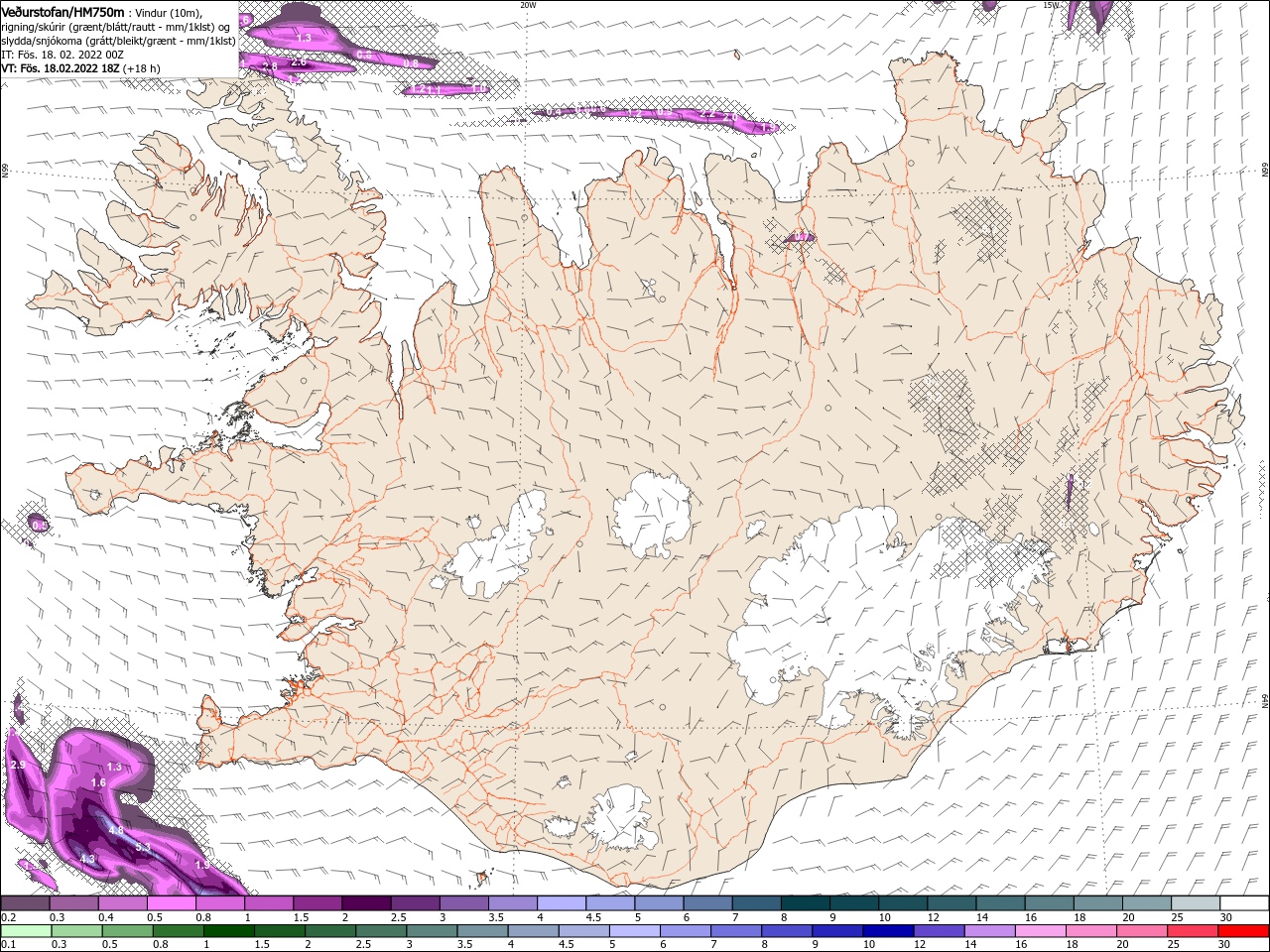Pick the leftmost 0.2 mauve swatch in upper legend
The image size is (1270, 952).
coord(26,903)
